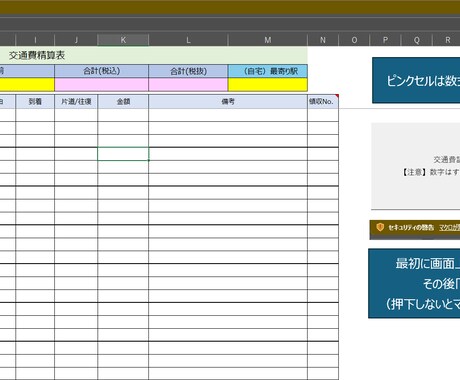Click the blue ピンクセルは数 text box

click(x=416, y=80)
